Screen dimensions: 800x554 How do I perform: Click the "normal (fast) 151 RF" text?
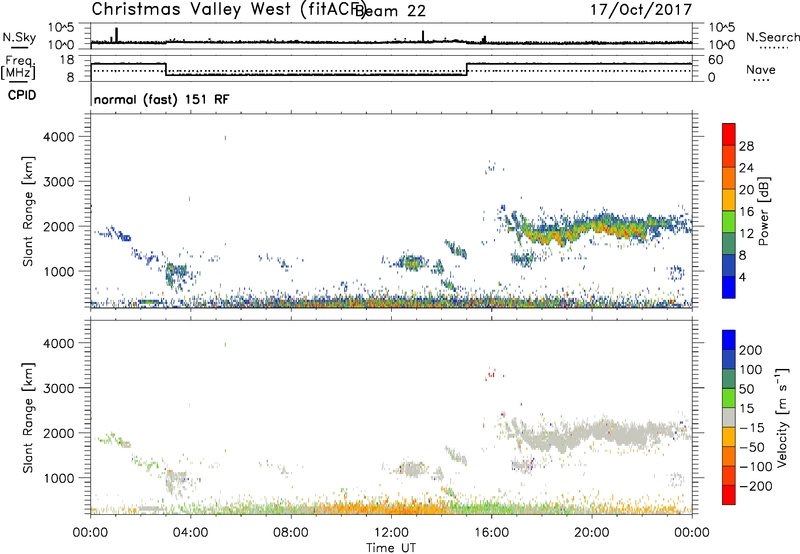click(161, 99)
